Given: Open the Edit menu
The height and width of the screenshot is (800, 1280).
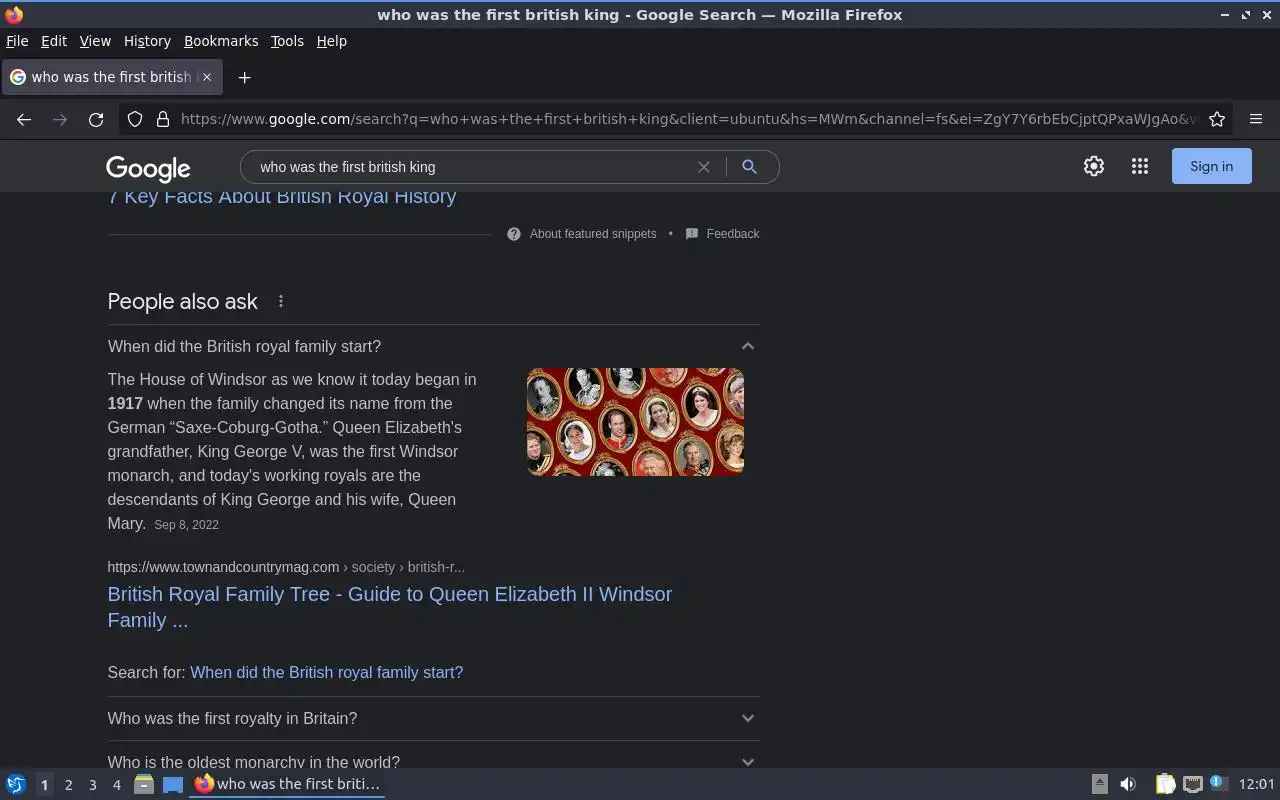Looking at the screenshot, I should coord(54,41).
